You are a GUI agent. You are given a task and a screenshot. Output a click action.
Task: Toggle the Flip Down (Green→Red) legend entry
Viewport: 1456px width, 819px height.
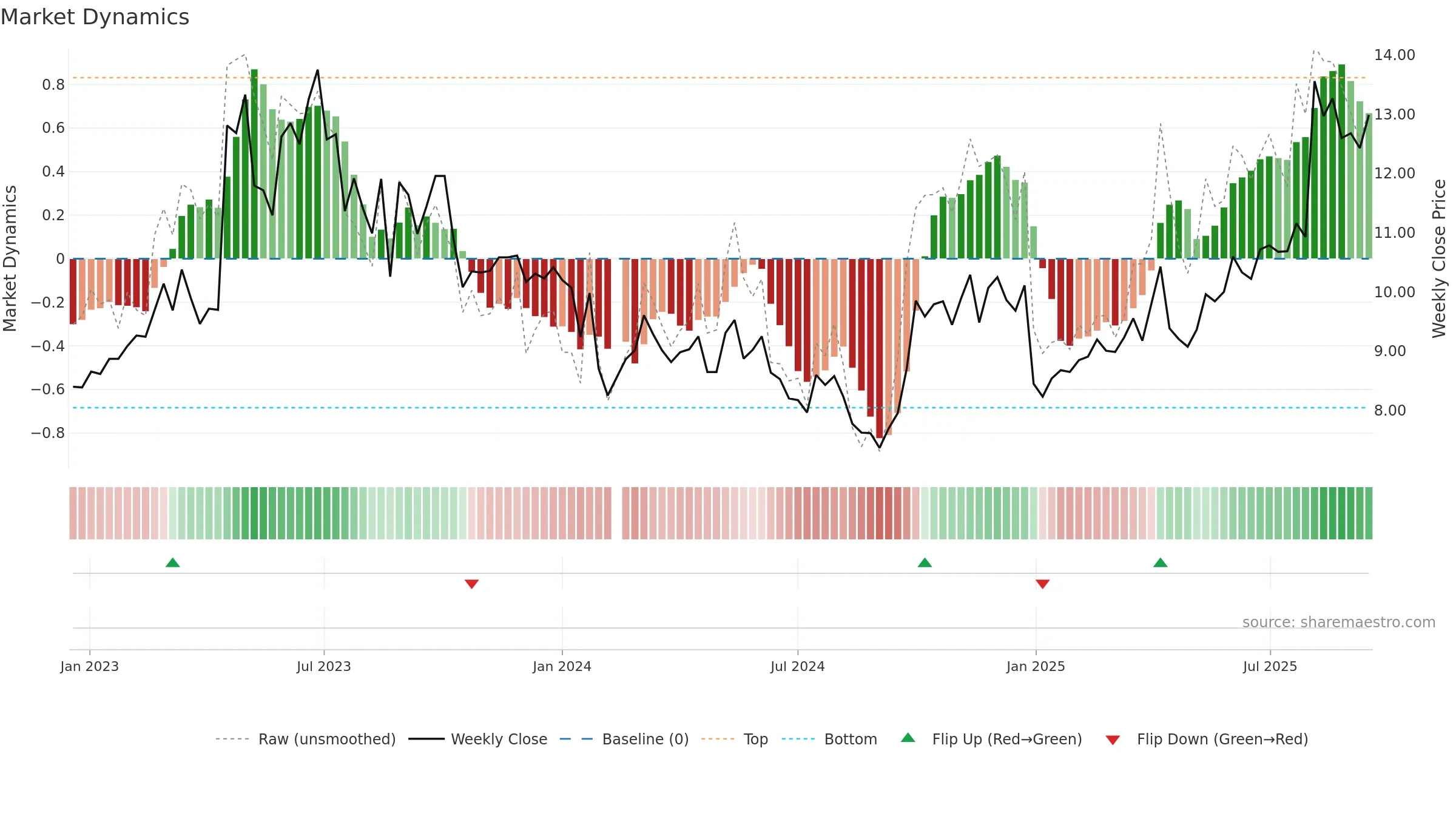pos(1206,739)
